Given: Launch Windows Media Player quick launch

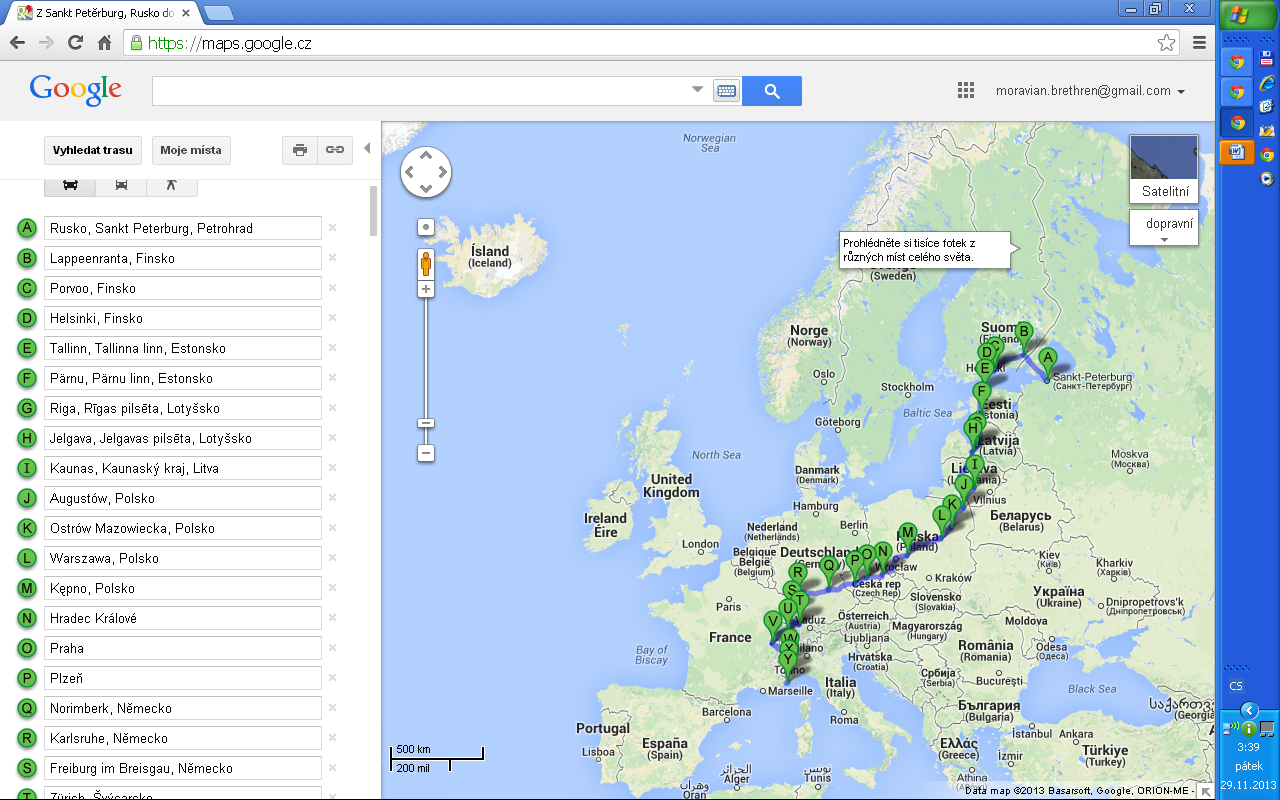Looking at the screenshot, I should (x=1267, y=178).
